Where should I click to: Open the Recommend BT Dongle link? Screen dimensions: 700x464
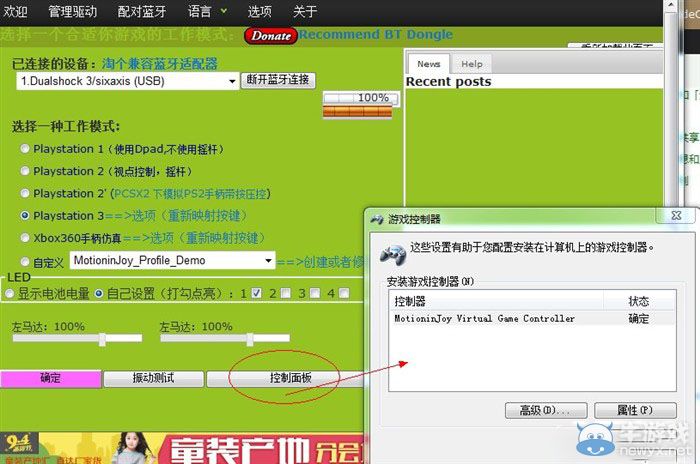(375, 34)
